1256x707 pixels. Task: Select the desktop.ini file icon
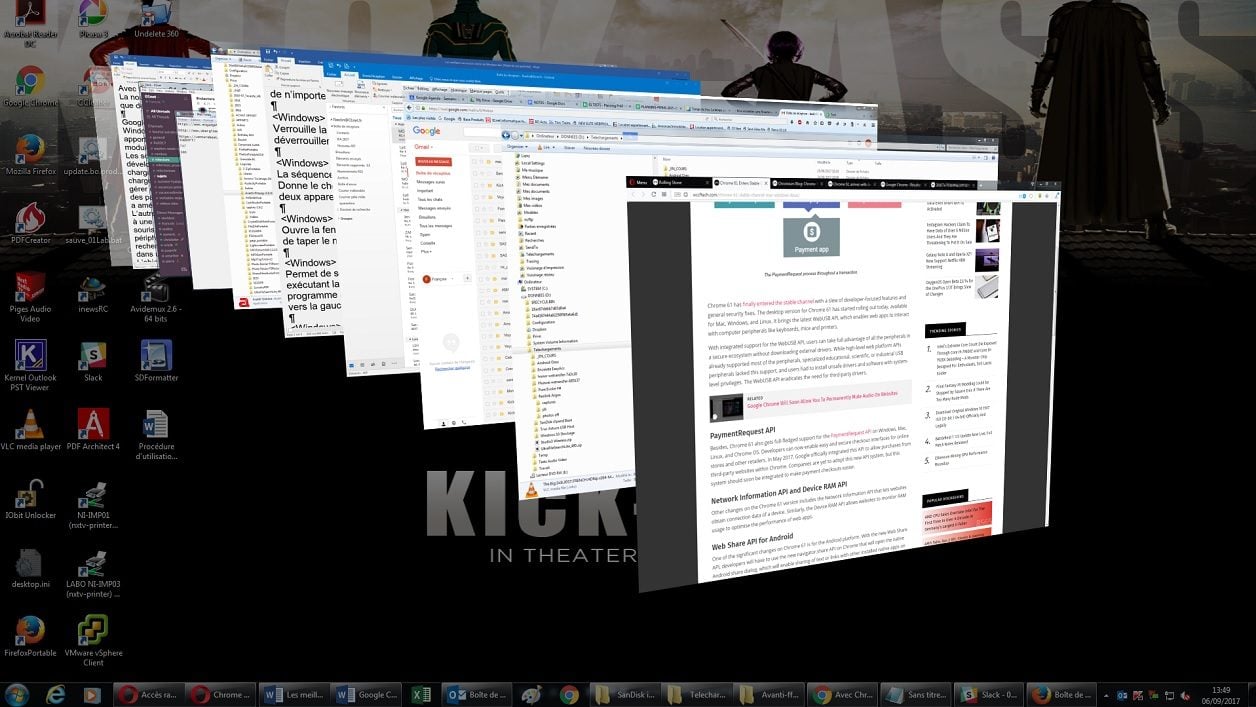click(x=30, y=568)
